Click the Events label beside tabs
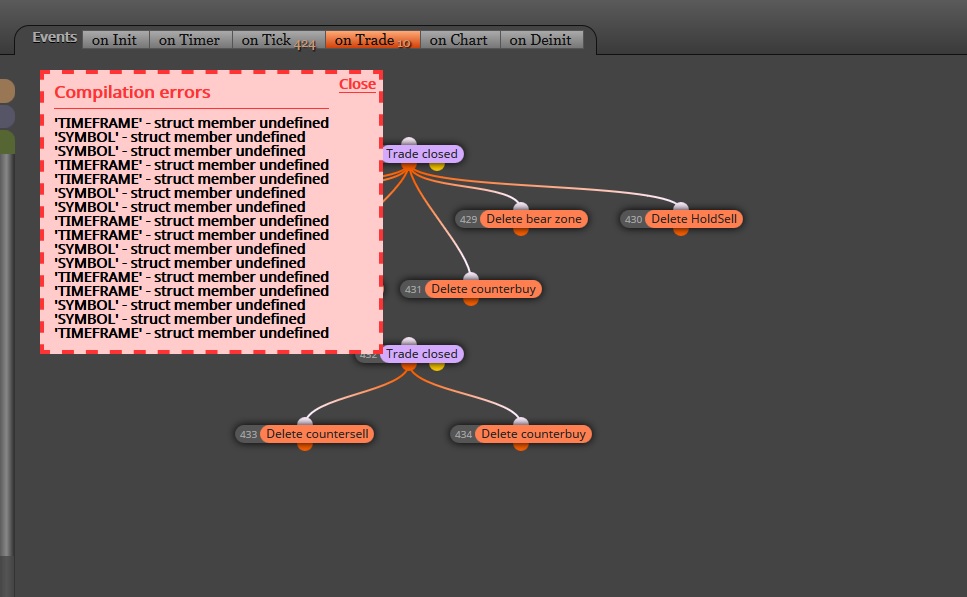Screen dimensions: 967x597 [54, 38]
